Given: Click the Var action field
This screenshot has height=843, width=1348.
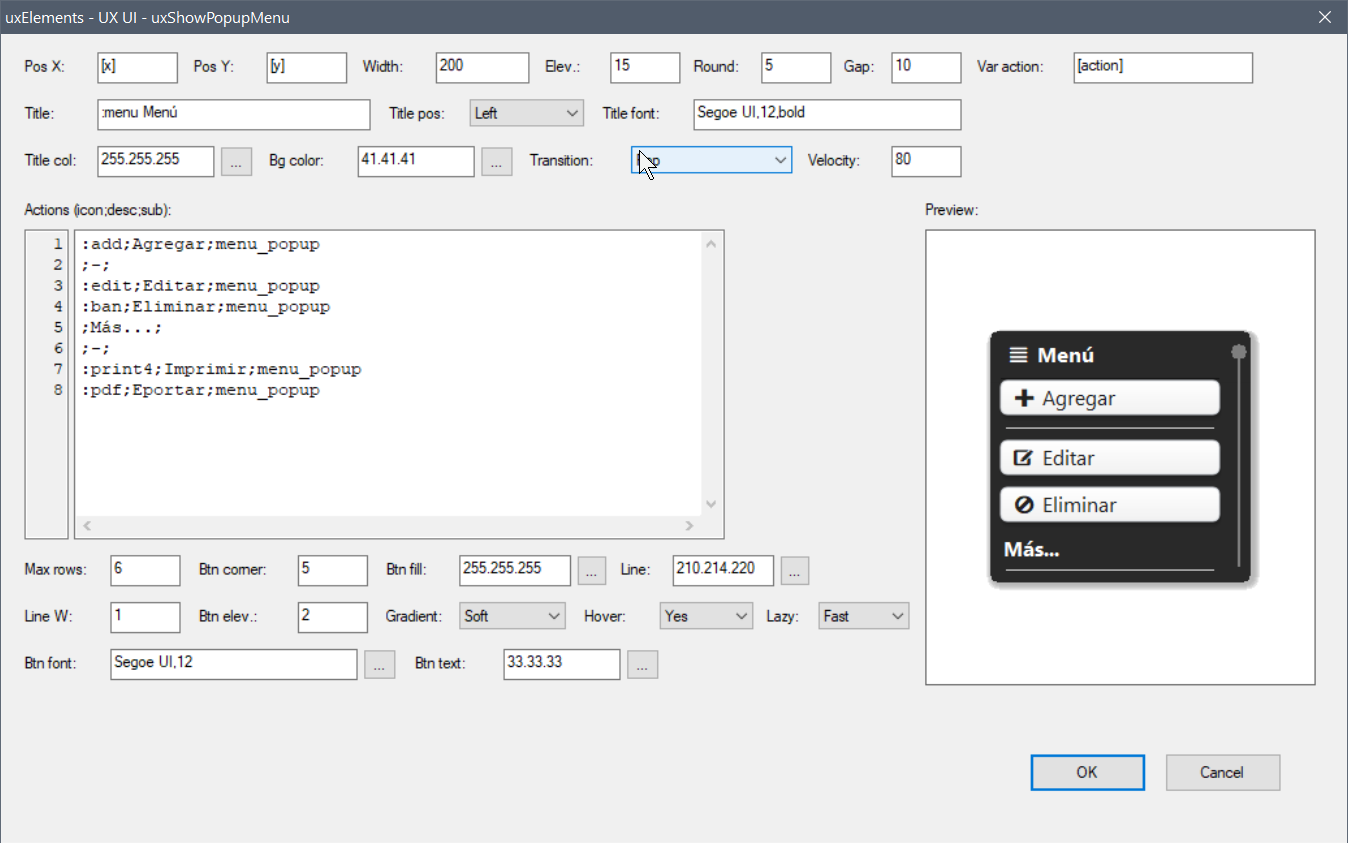Looking at the screenshot, I should 1163,67.
